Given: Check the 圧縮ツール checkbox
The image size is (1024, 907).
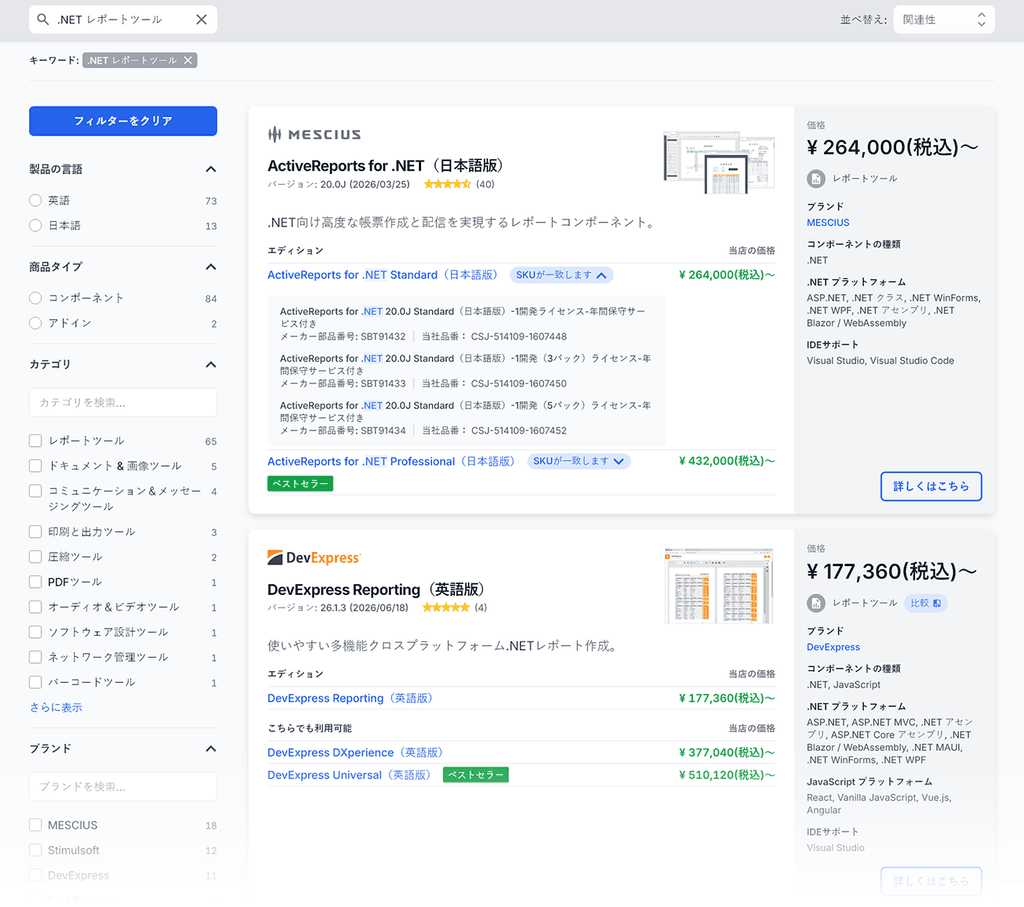Looking at the screenshot, I should tap(35, 556).
